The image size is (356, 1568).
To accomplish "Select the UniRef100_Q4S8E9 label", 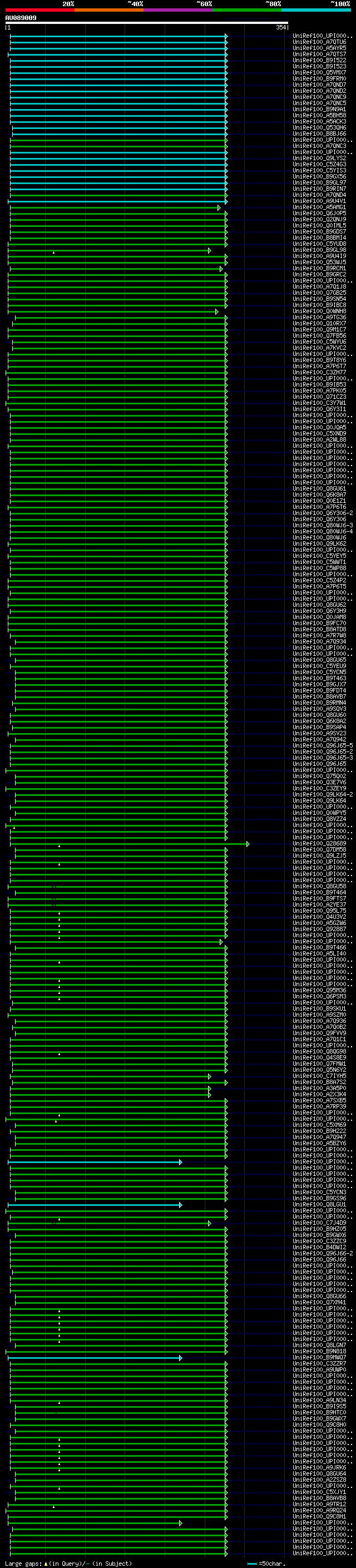I will pos(319,1057).
